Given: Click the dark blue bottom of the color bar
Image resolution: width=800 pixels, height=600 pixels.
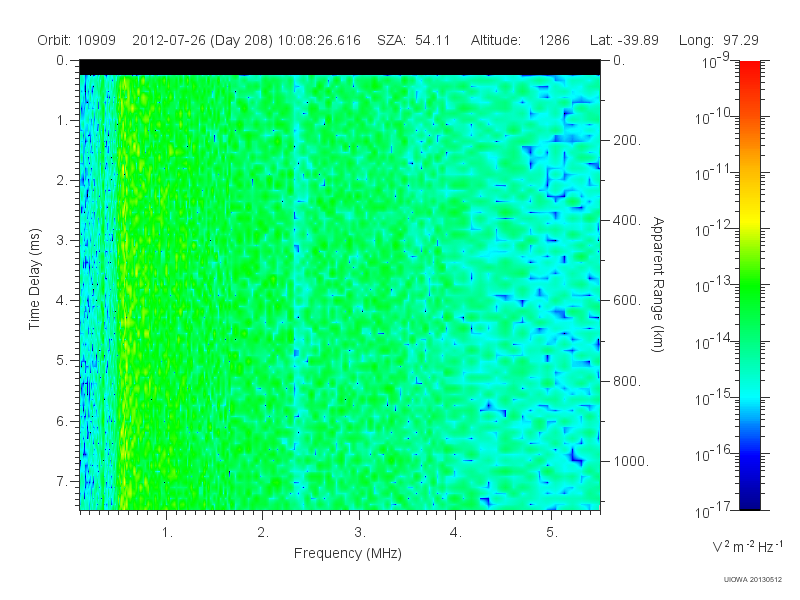Looking at the screenshot, I should [x=749, y=503].
